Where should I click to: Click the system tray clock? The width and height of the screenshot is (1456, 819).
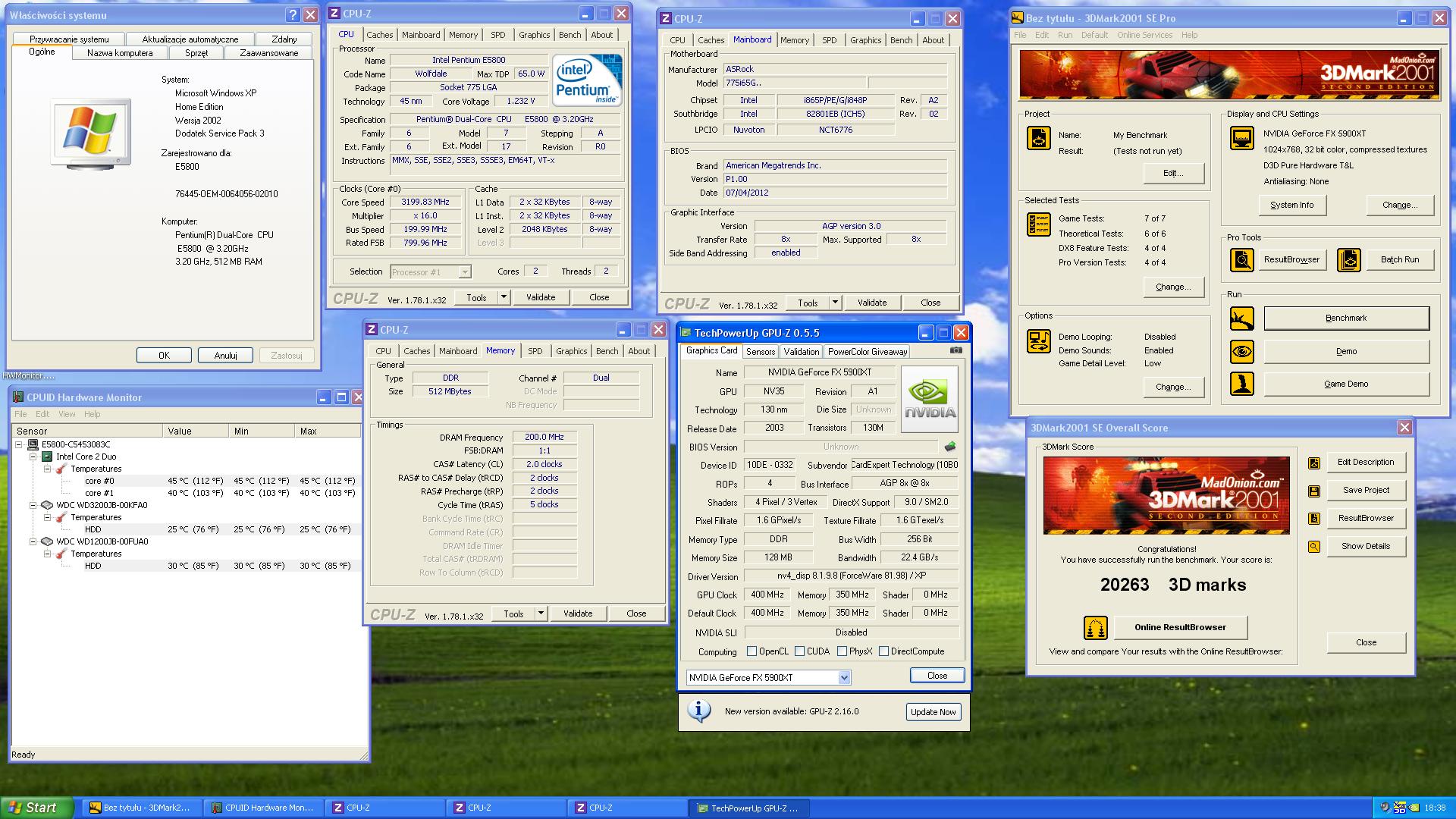(x=1435, y=808)
